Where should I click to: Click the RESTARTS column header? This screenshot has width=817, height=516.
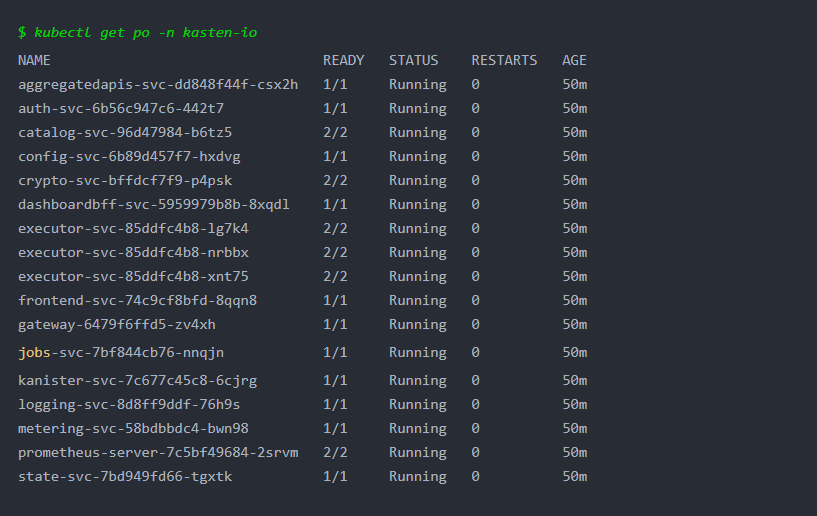coord(504,60)
